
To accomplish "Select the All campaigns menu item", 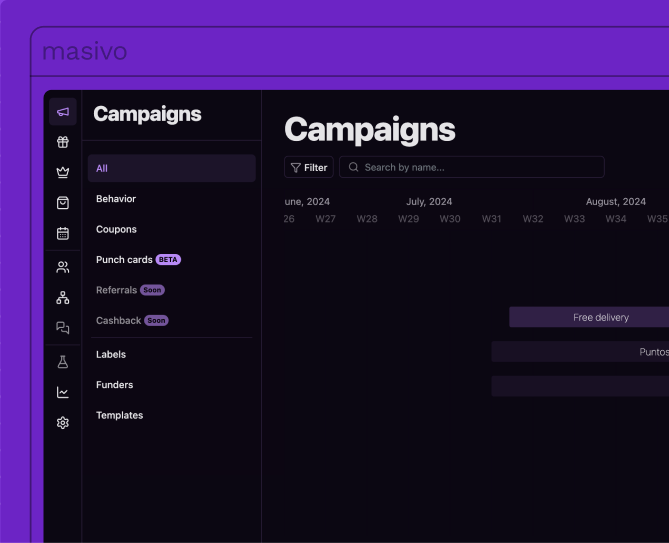I will click(172, 168).
